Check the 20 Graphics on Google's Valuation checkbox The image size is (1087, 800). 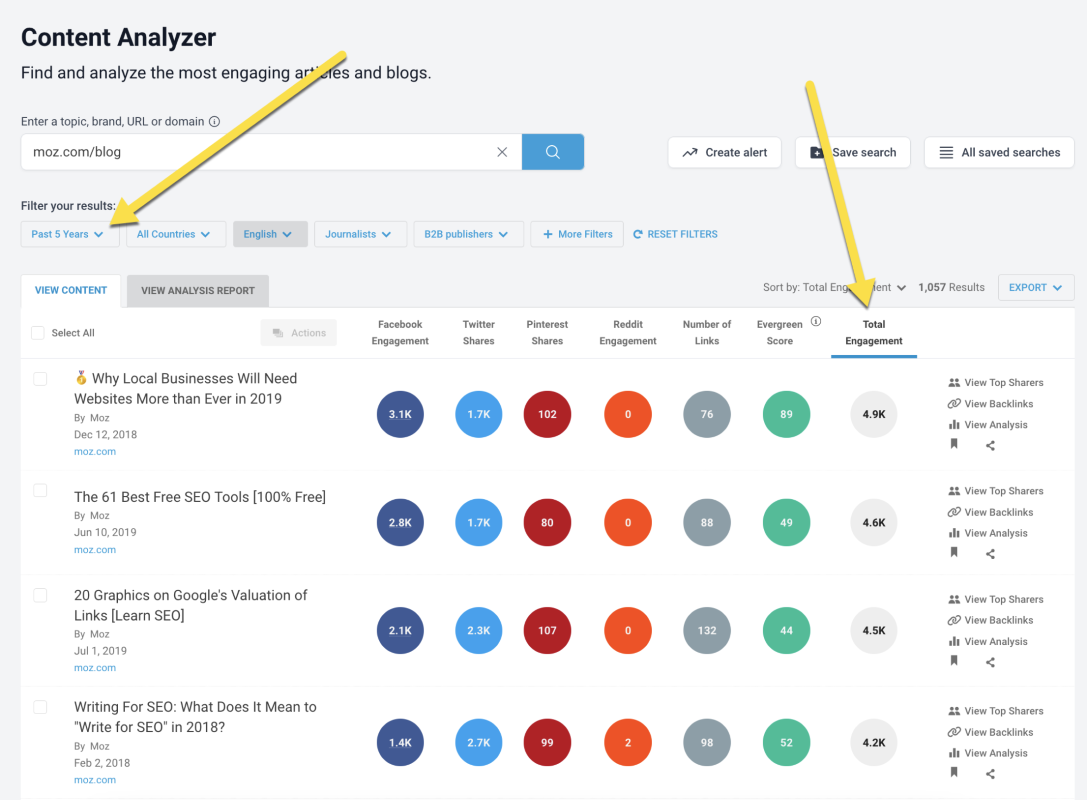pos(40,595)
